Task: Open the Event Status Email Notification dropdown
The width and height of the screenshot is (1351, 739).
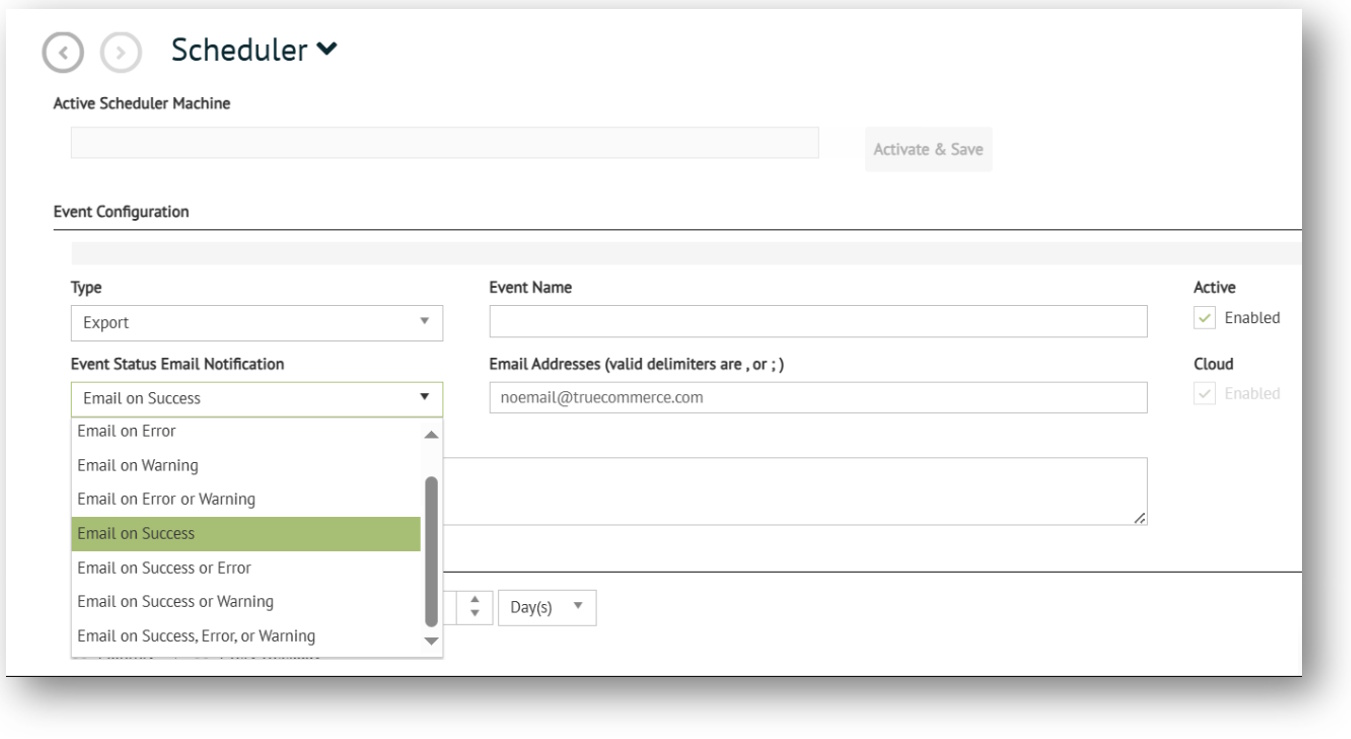Action: pos(256,398)
